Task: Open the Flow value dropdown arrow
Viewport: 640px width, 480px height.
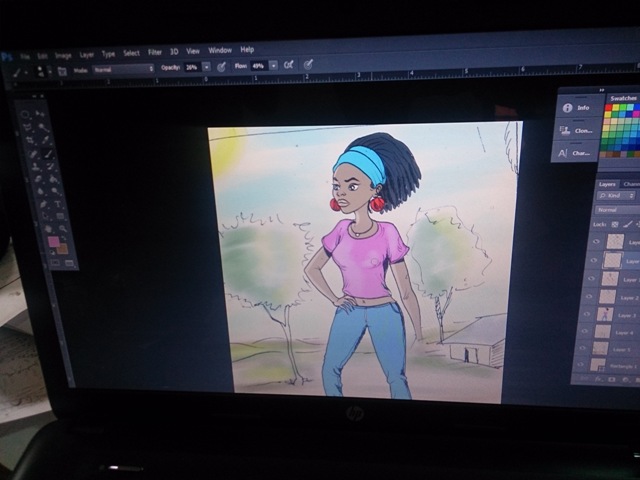Action: pos(273,66)
